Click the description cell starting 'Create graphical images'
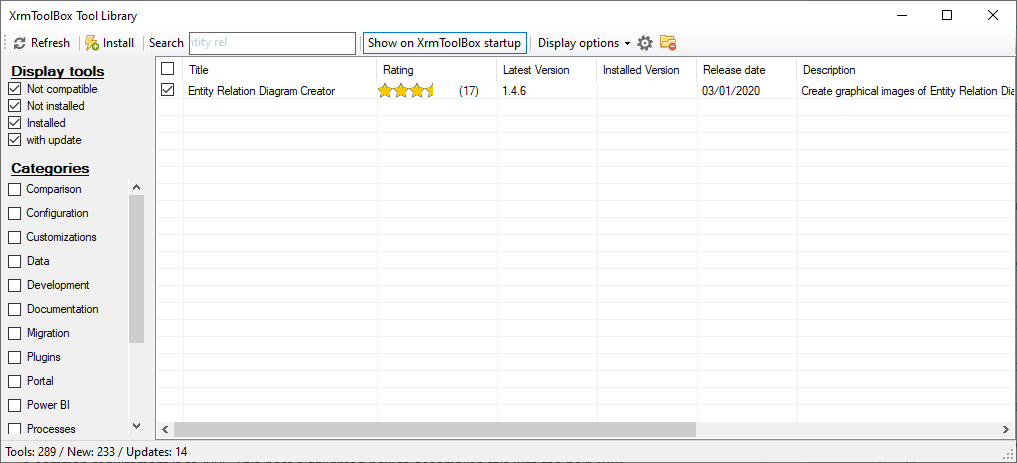The width and height of the screenshot is (1017, 463). pos(908,91)
